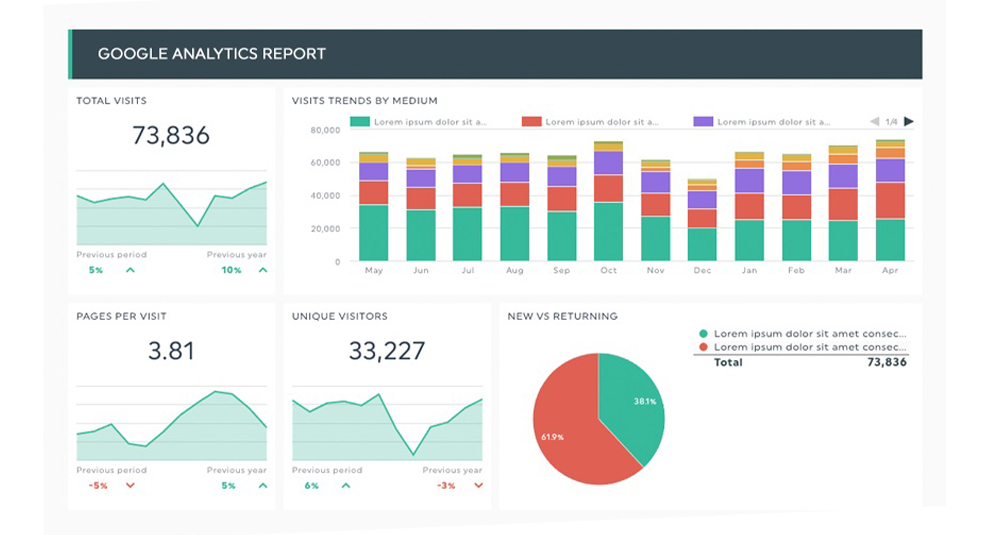
Task: Go to next legend page arrow
Action: tap(908, 121)
